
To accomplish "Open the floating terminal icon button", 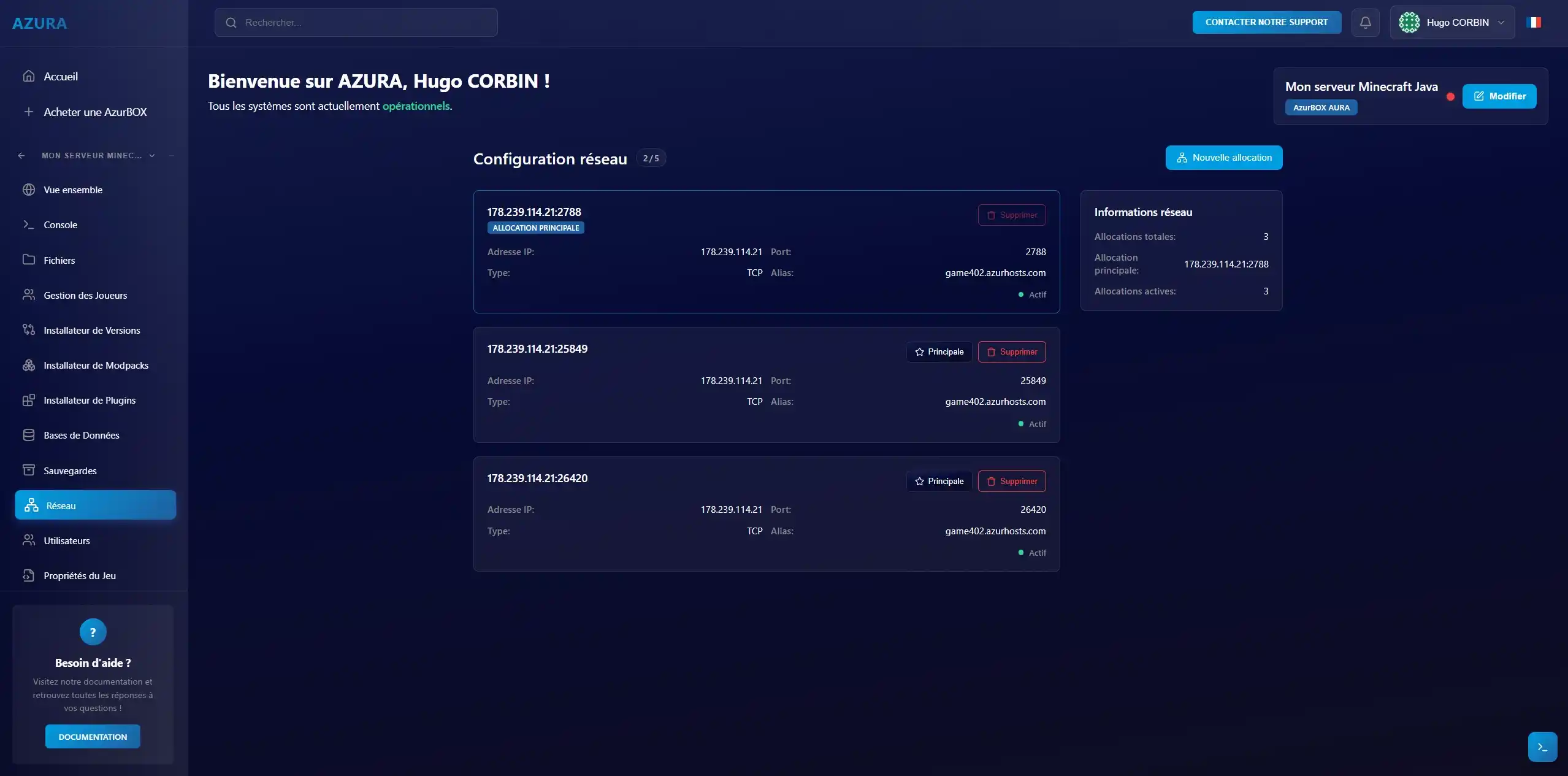I will pos(1542,747).
